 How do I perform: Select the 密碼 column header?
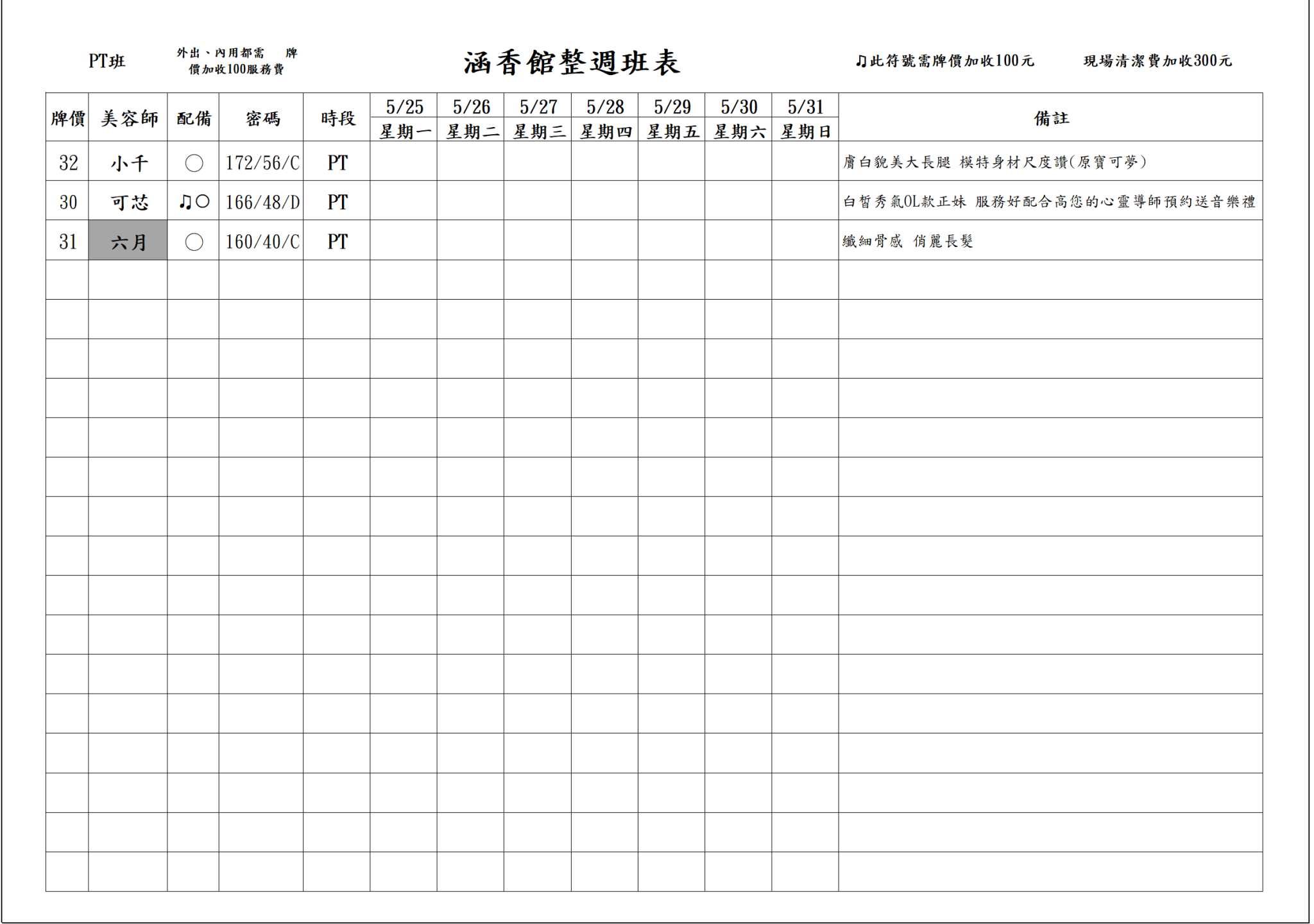click(261, 117)
